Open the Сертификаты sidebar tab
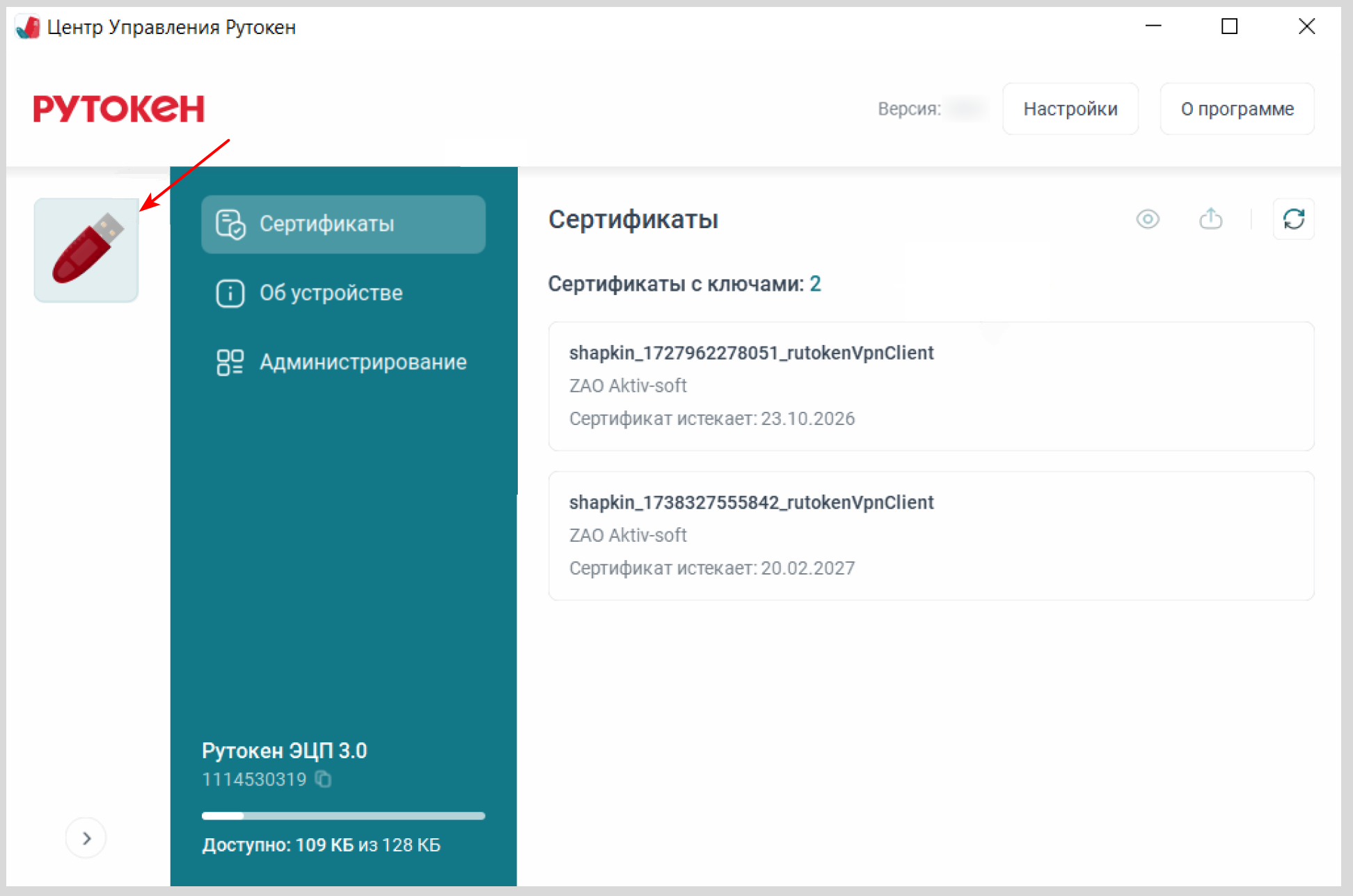 [x=344, y=224]
